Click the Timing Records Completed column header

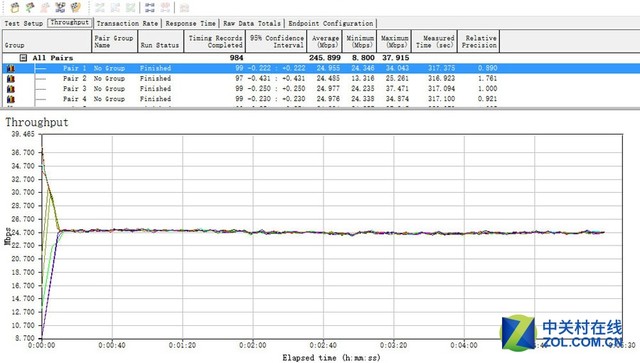(x=215, y=41)
